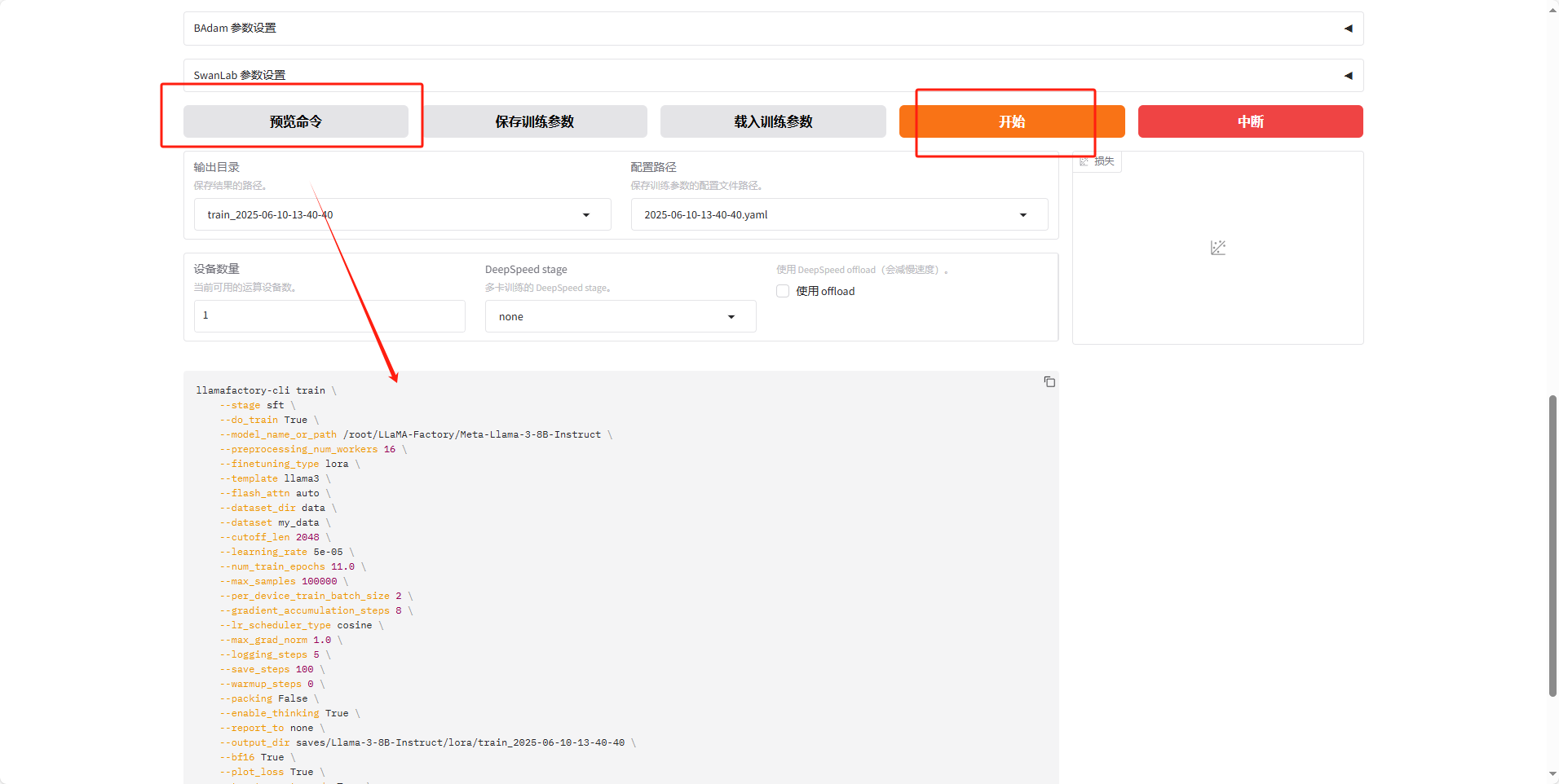Image resolution: width=1559 pixels, height=784 pixels.
Task: Click the chart placeholder icon in loss panel
Action: click(1218, 248)
